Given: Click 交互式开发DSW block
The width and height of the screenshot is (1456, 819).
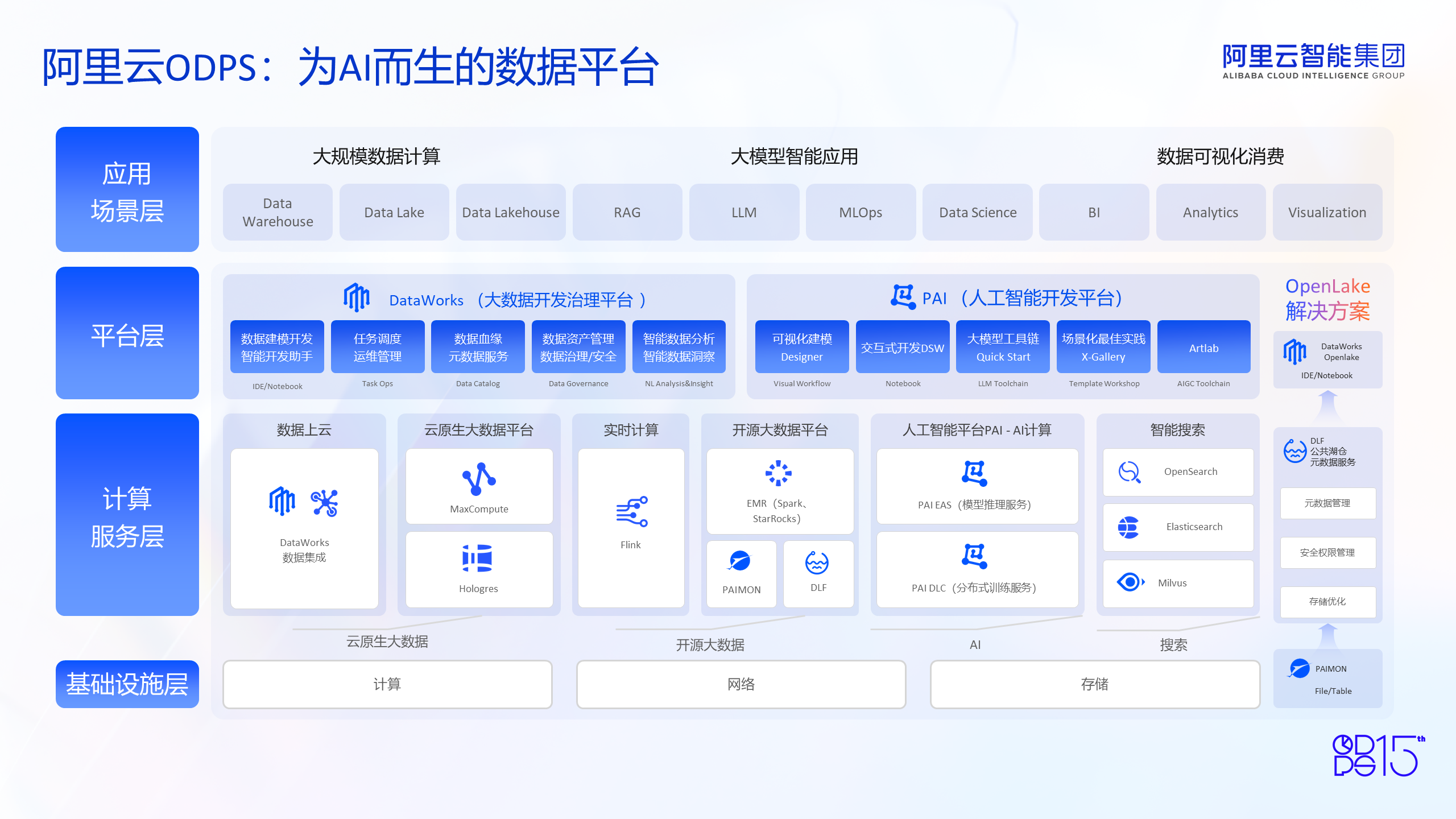Looking at the screenshot, I should pos(903,347).
